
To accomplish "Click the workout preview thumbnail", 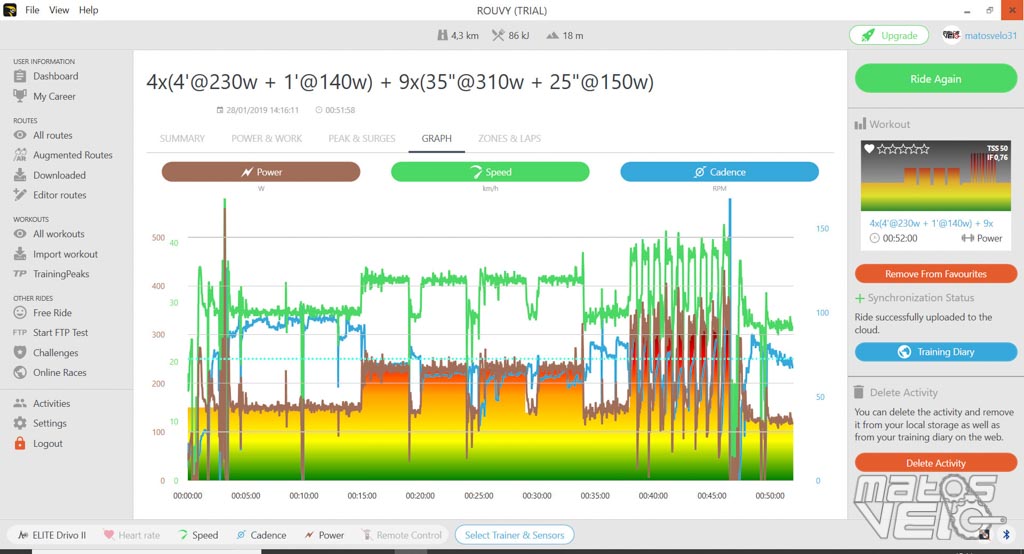I will pos(935,176).
